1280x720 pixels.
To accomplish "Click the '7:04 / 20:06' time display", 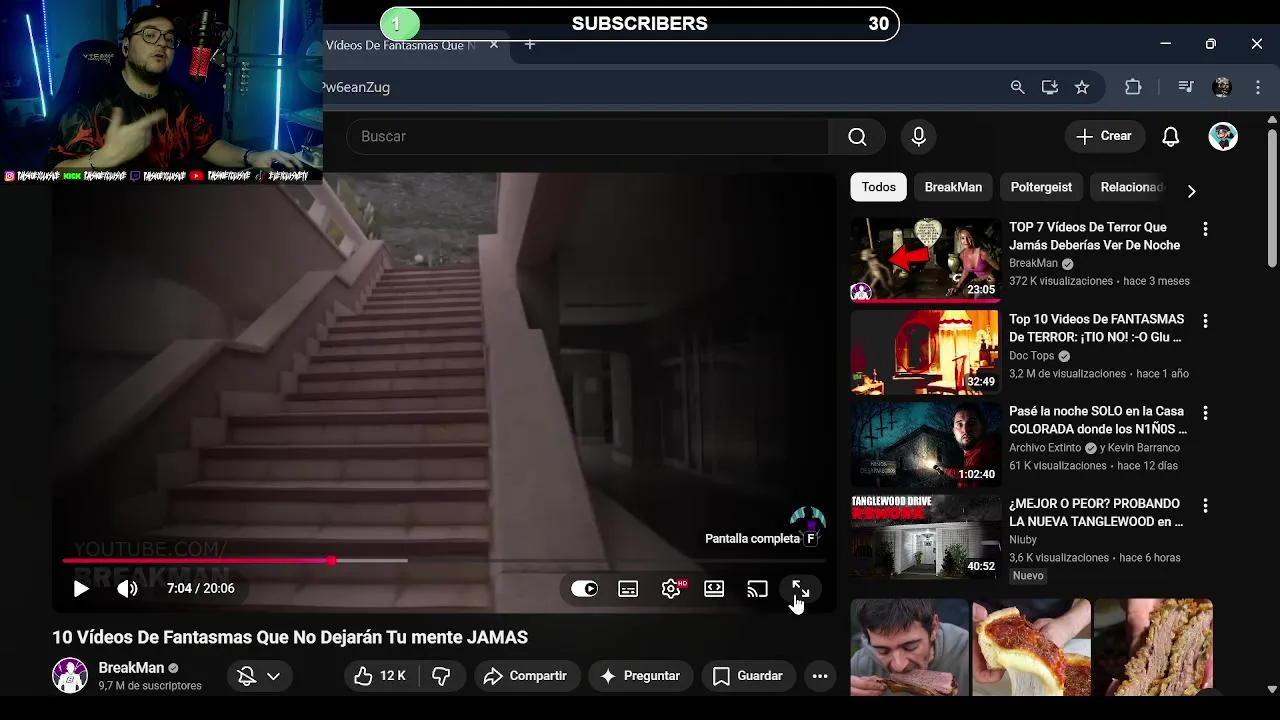I will [x=201, y=589].
